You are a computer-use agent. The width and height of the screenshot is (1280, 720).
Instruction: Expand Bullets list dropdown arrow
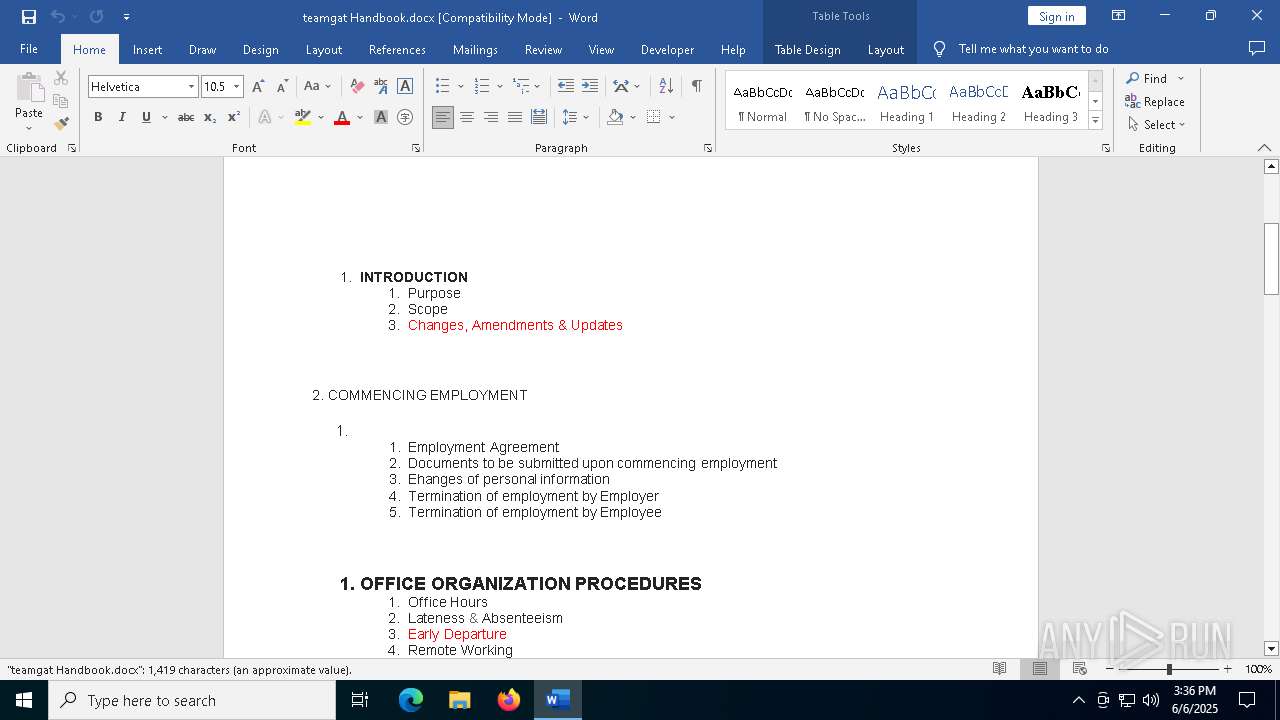459,87
